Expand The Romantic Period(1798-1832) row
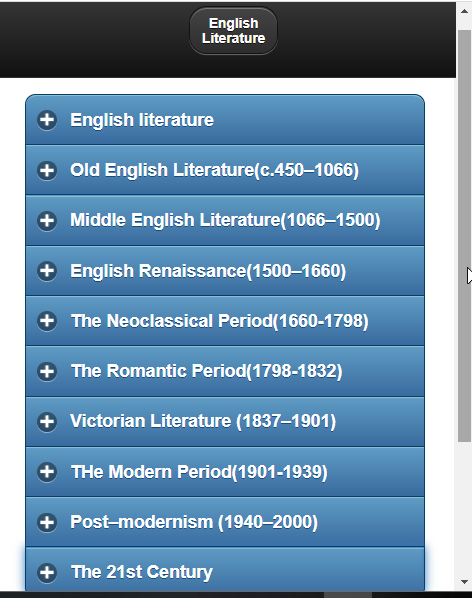472x598 pixels. pyautogui.click(x=225, y=371)
